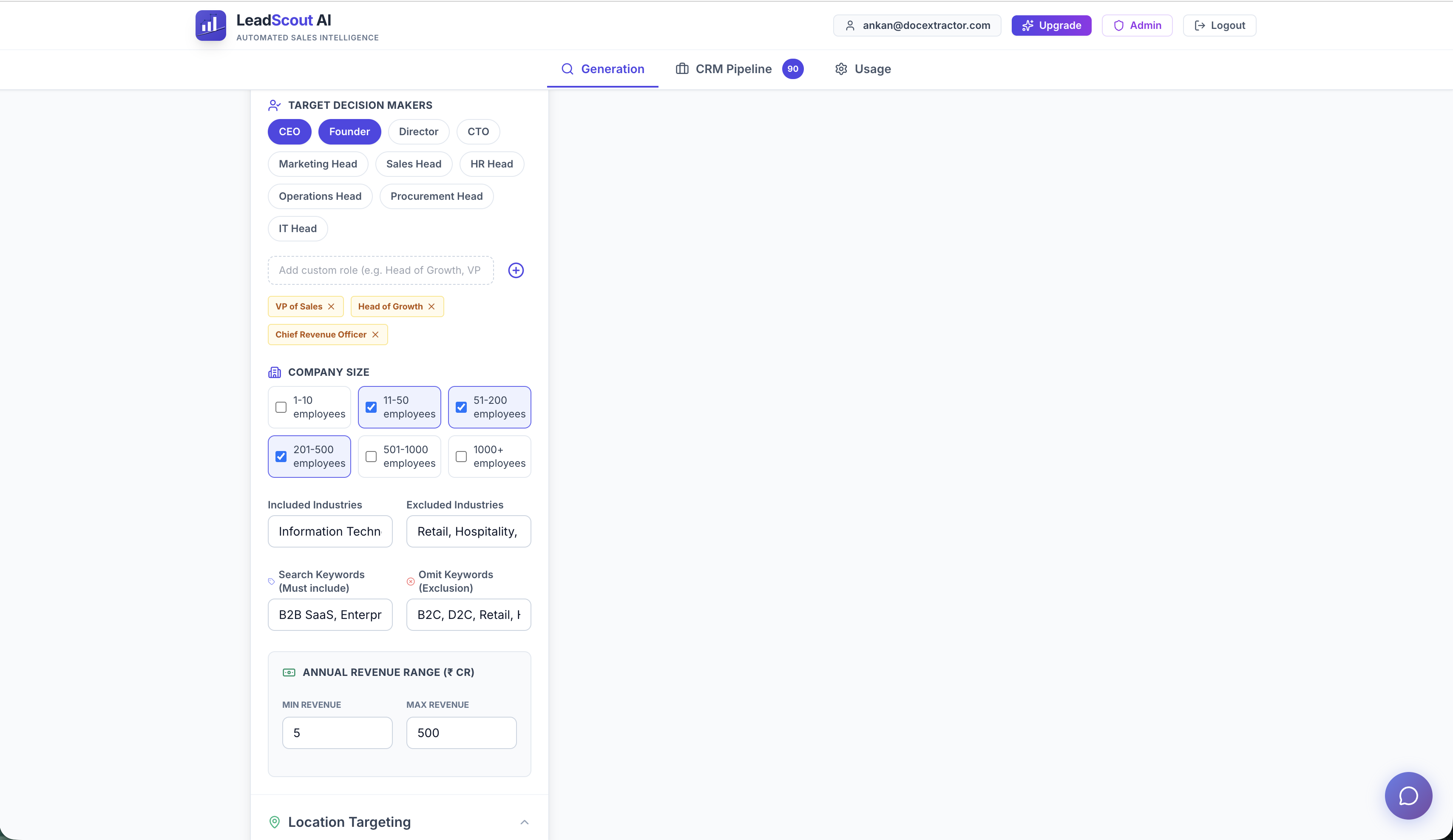Select the CTO decision maker pill

point(478,131)
